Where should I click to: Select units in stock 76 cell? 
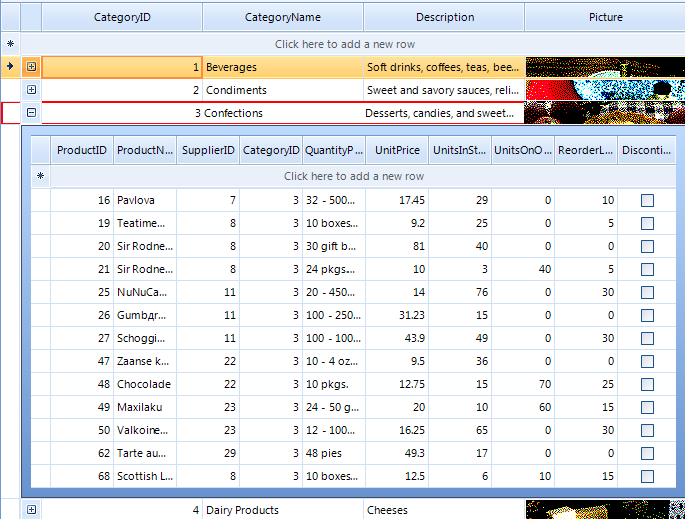point(460,292)
